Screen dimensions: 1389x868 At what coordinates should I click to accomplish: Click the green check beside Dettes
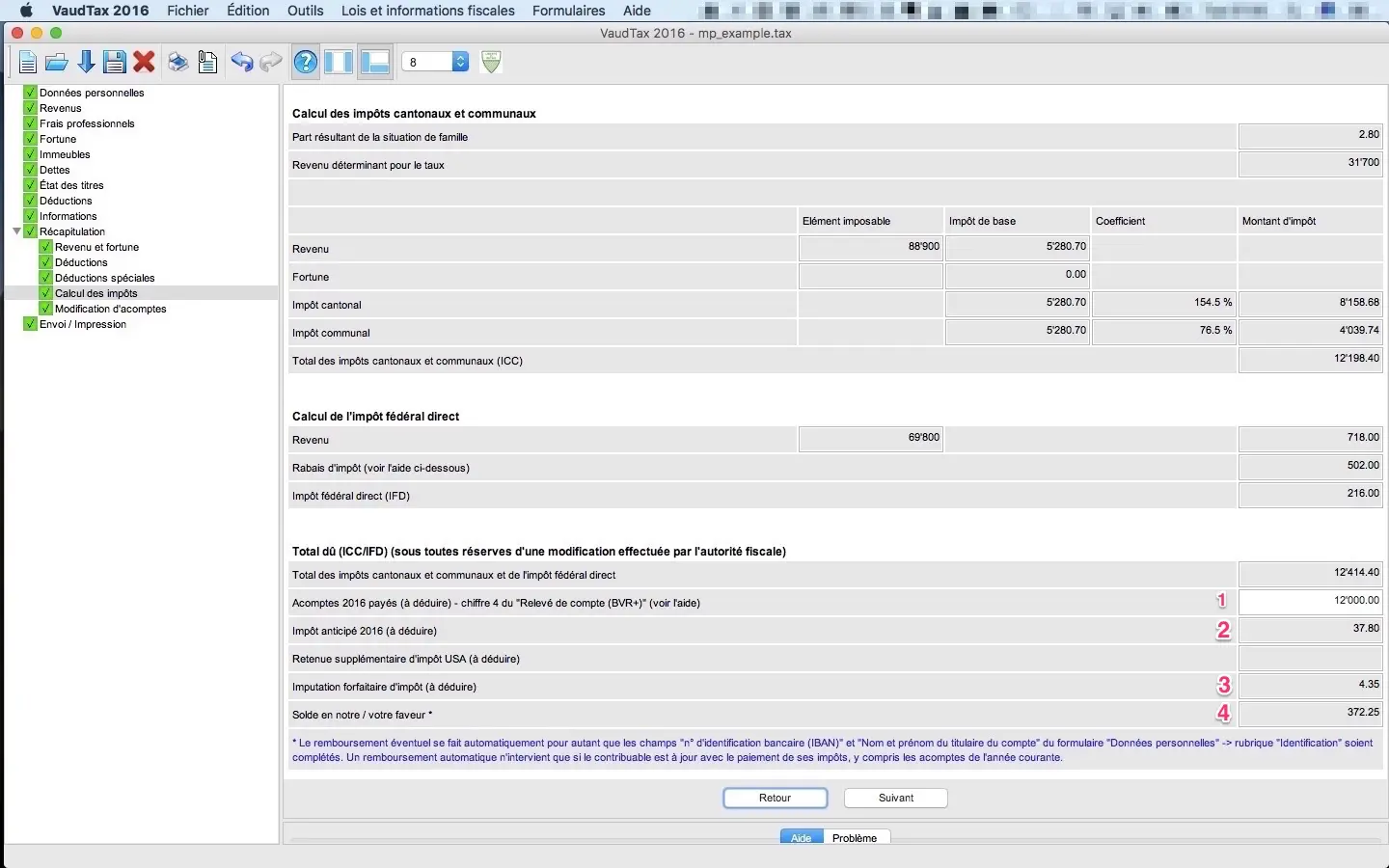(x=30, y=170)
